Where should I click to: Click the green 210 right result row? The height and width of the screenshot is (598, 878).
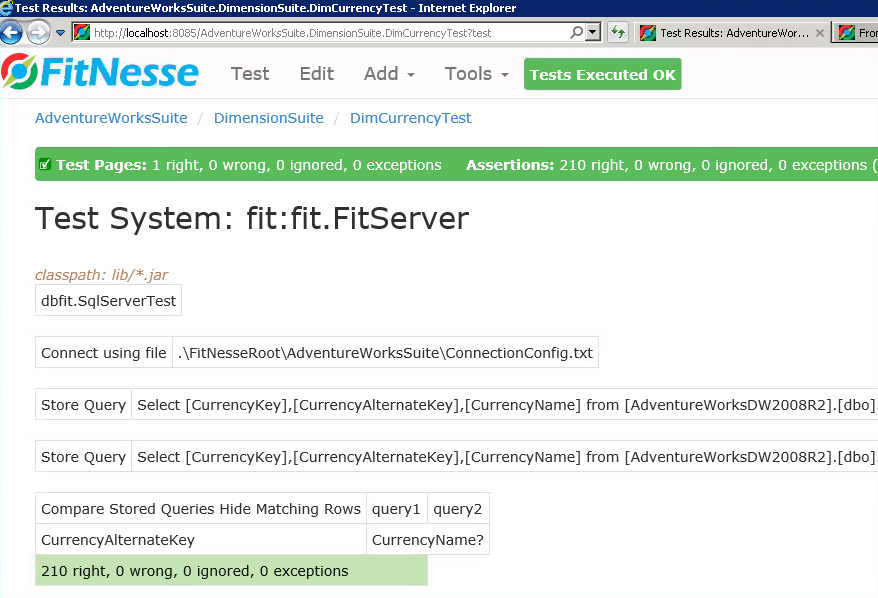231,571
